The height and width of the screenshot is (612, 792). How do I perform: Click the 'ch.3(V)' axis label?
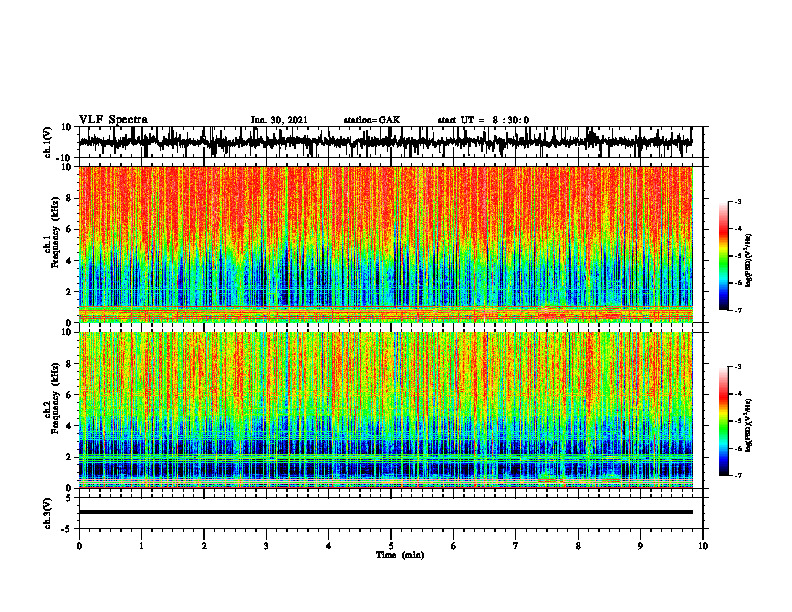tap(47, 513)
